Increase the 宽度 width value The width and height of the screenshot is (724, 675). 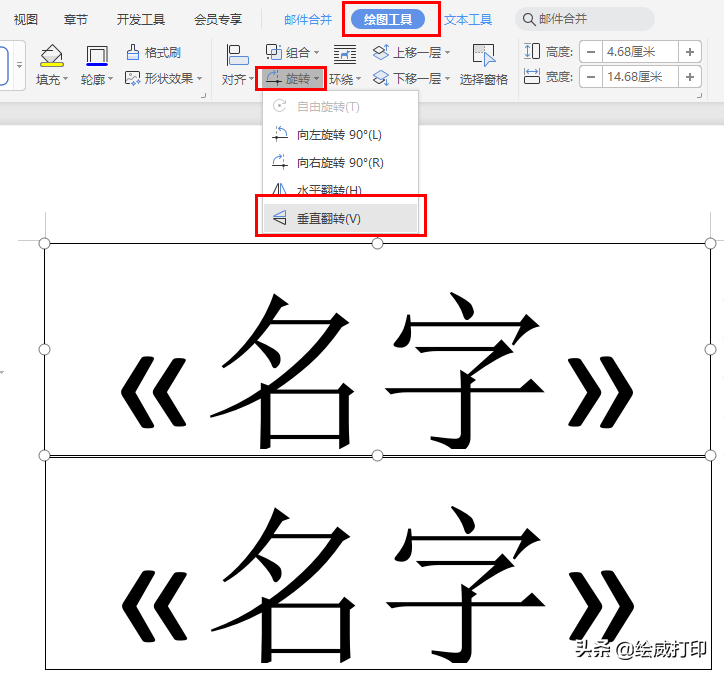coord(690,77)
